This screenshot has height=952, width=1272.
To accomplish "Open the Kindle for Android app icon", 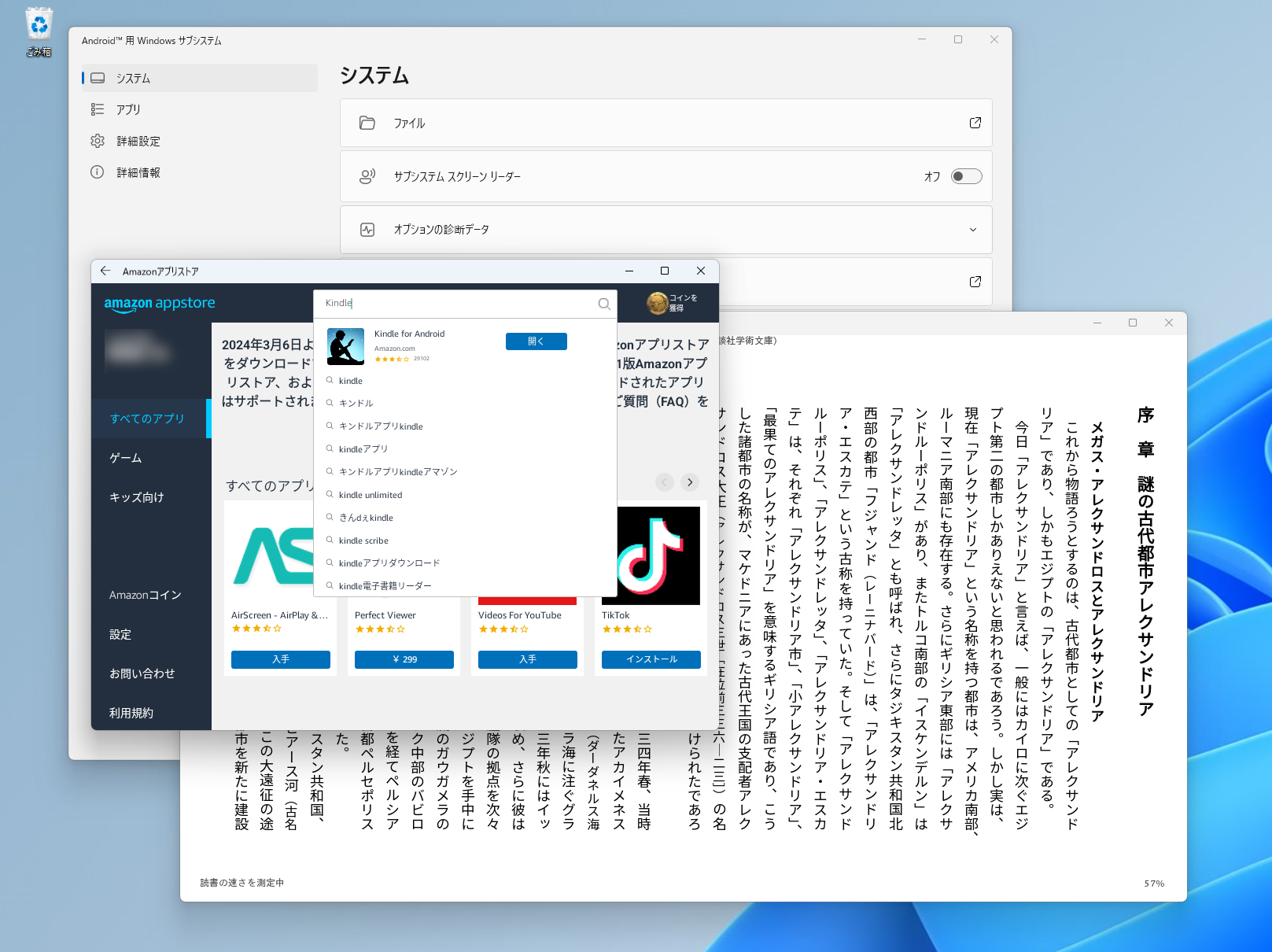I will (346, 345).
